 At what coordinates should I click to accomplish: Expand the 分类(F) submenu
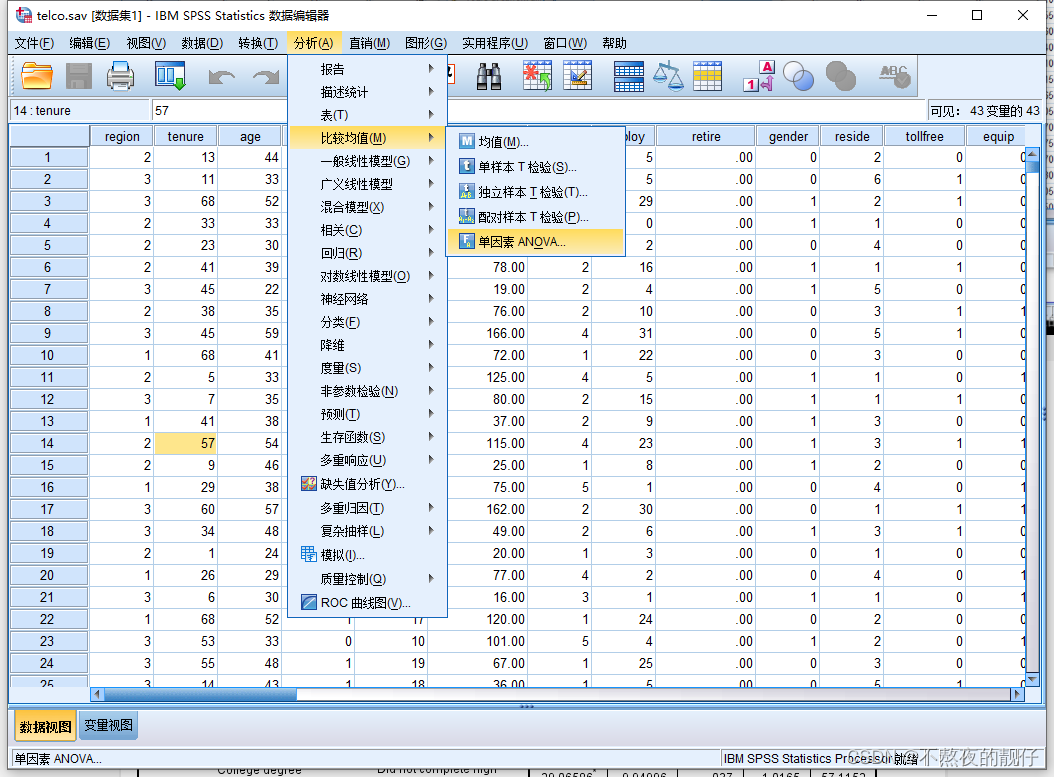367,323
